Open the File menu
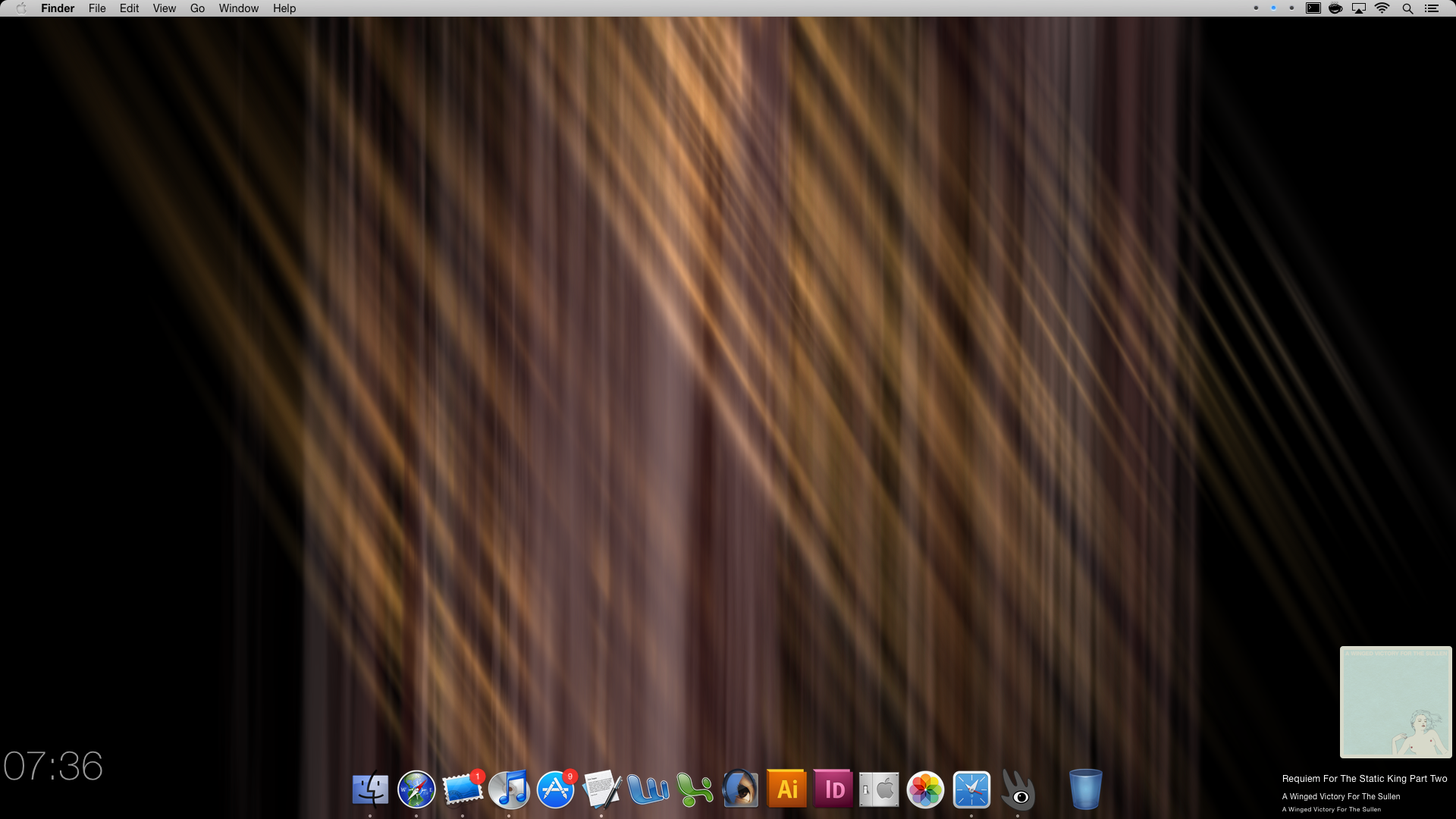 pos(97,8)
